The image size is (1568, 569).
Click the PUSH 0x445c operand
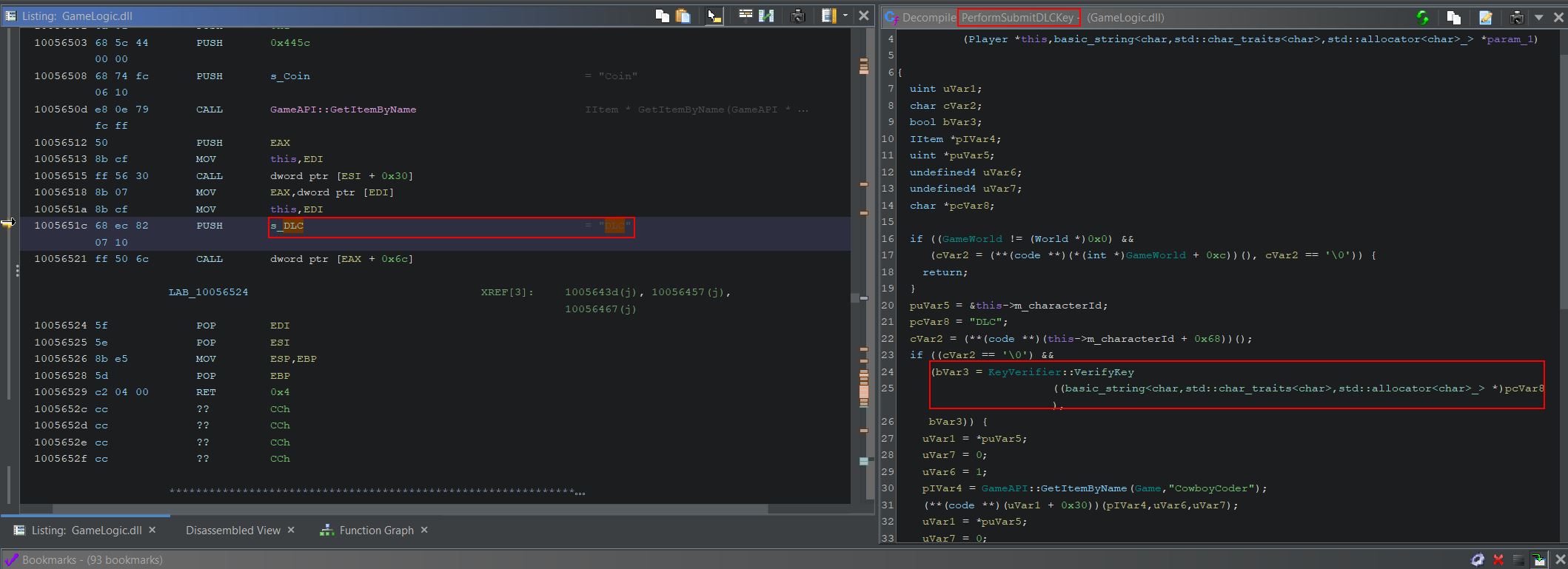[290, 43]
